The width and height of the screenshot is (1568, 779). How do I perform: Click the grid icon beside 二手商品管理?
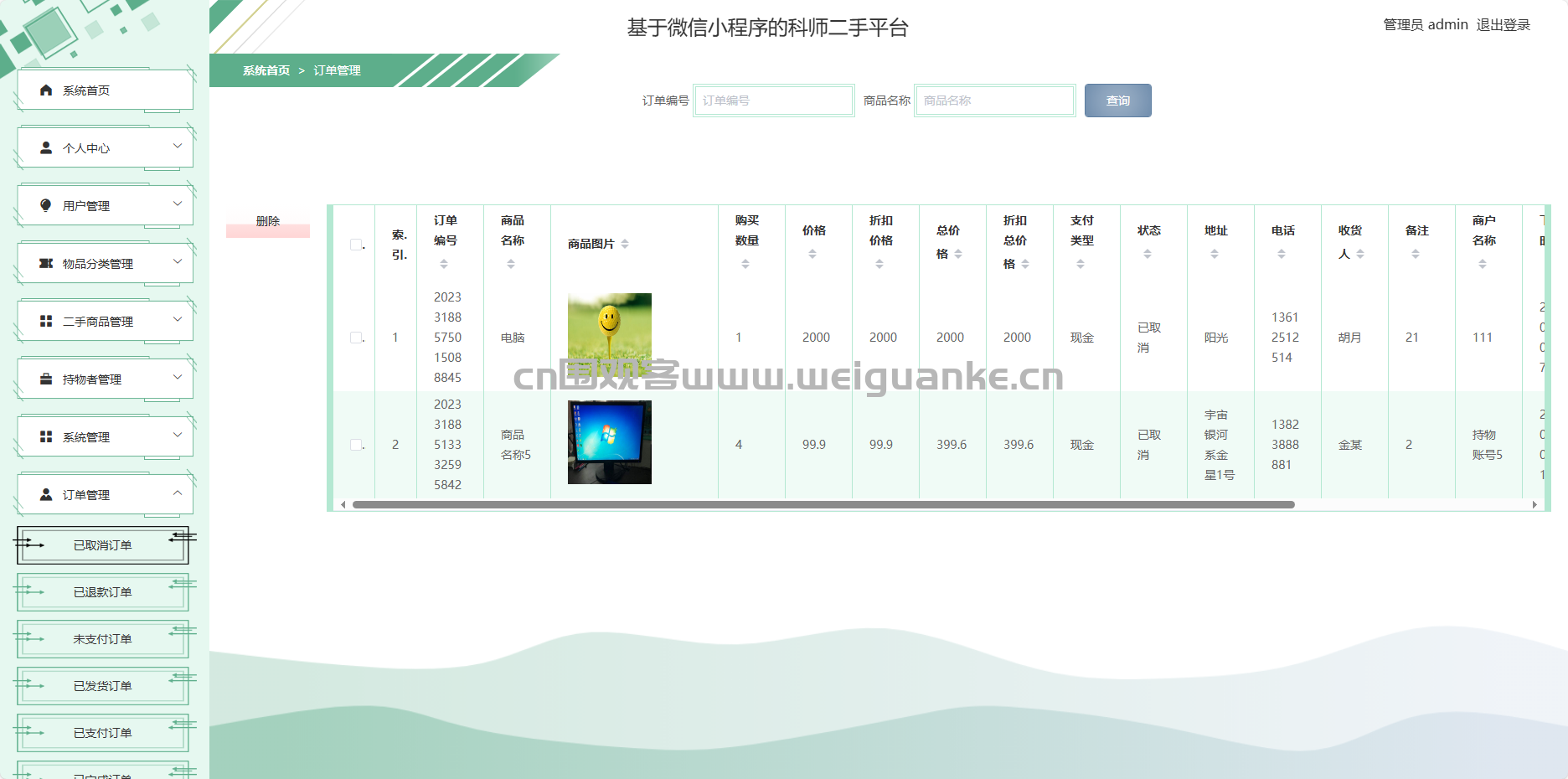click(46, 322)
